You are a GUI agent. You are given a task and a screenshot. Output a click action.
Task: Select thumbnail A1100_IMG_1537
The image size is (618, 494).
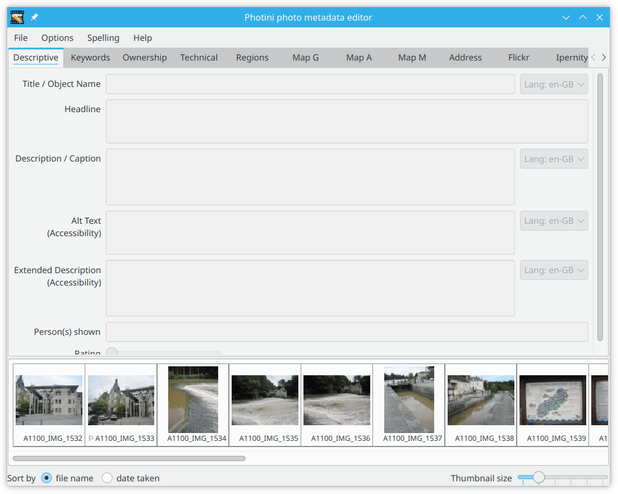[x=409, y=405]
